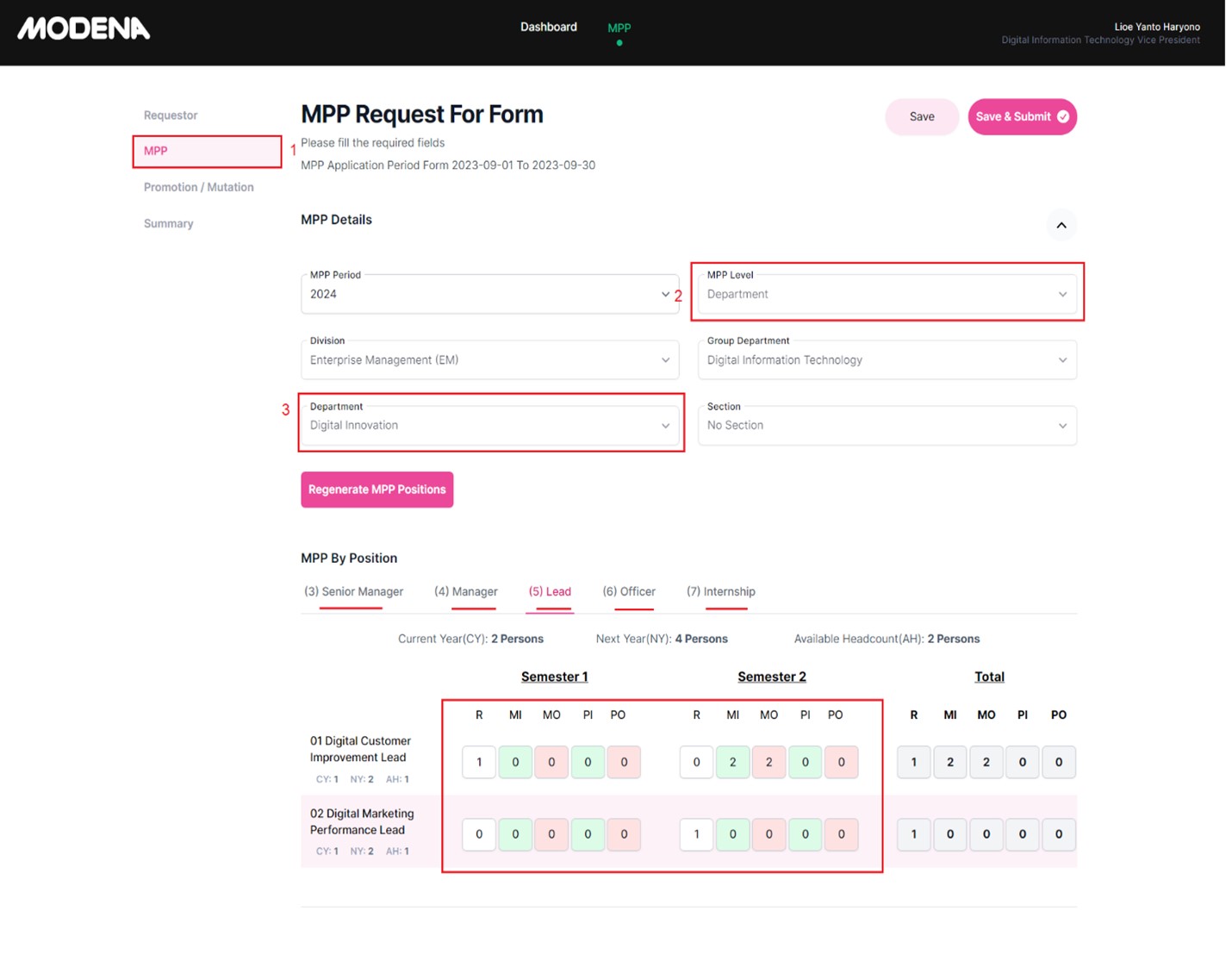The height and width of the screenshot is (980, 1232).
Task: Open the Internship tab
Action: pyautogui.click(x=720, y=592)
